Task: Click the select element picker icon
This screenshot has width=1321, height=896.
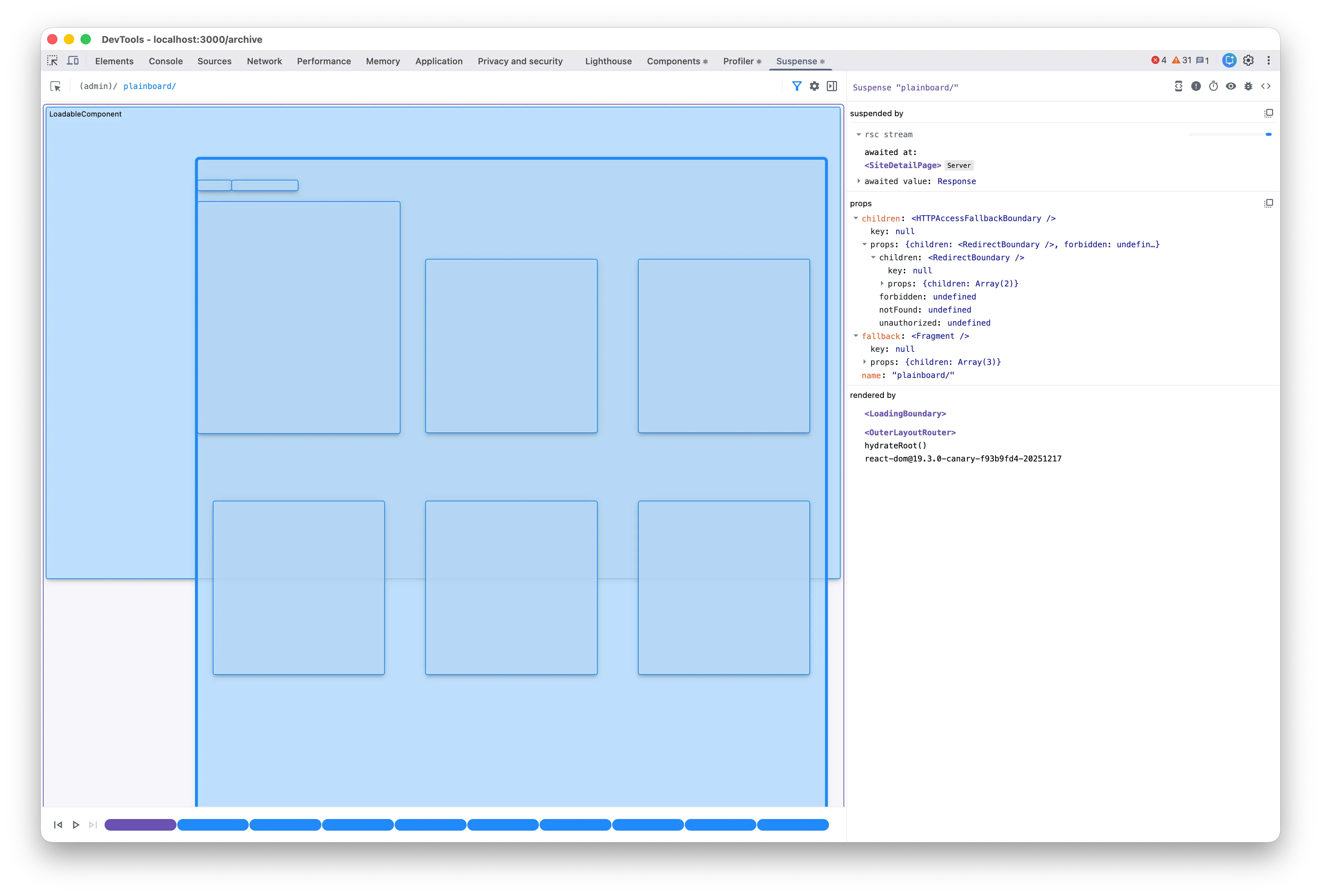Action: coord(56,86)
